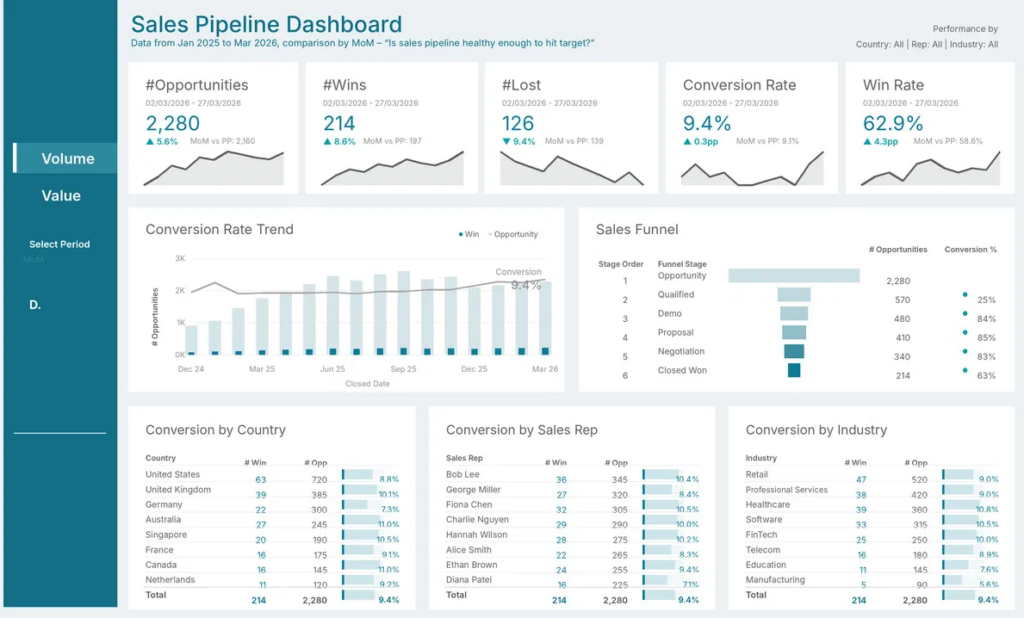Screen dimensions: 1024x618
Task: Click the 2,280 value in the #Opportunities card
Action: [172, 123]
